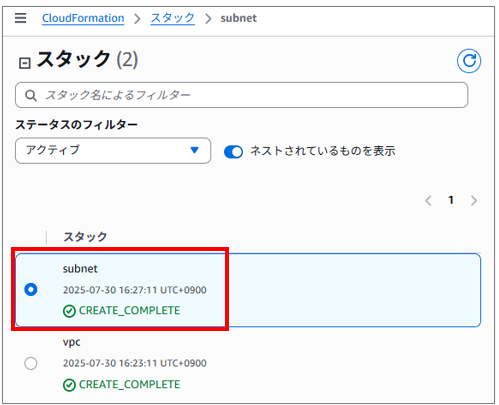Refresh the stack list
Screen dimensions: 499x405
point(469,61)
